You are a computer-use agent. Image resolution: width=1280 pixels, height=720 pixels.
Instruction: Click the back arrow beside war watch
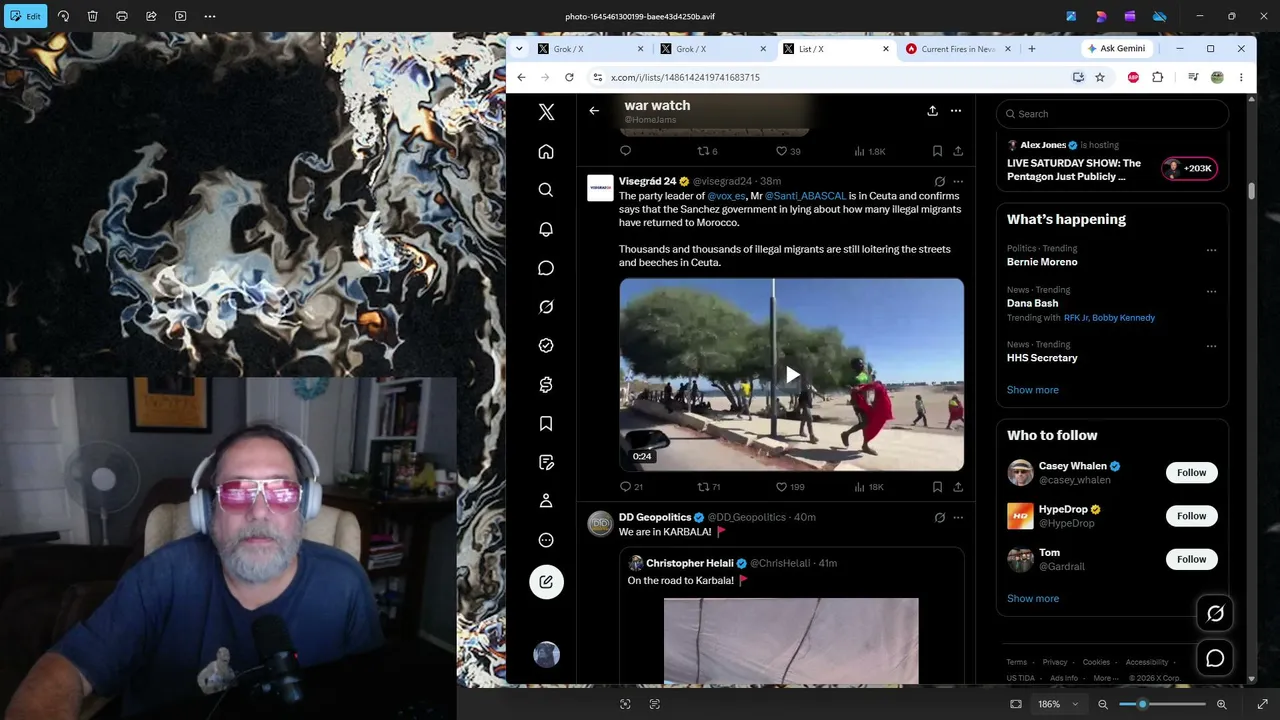[594, 111]
